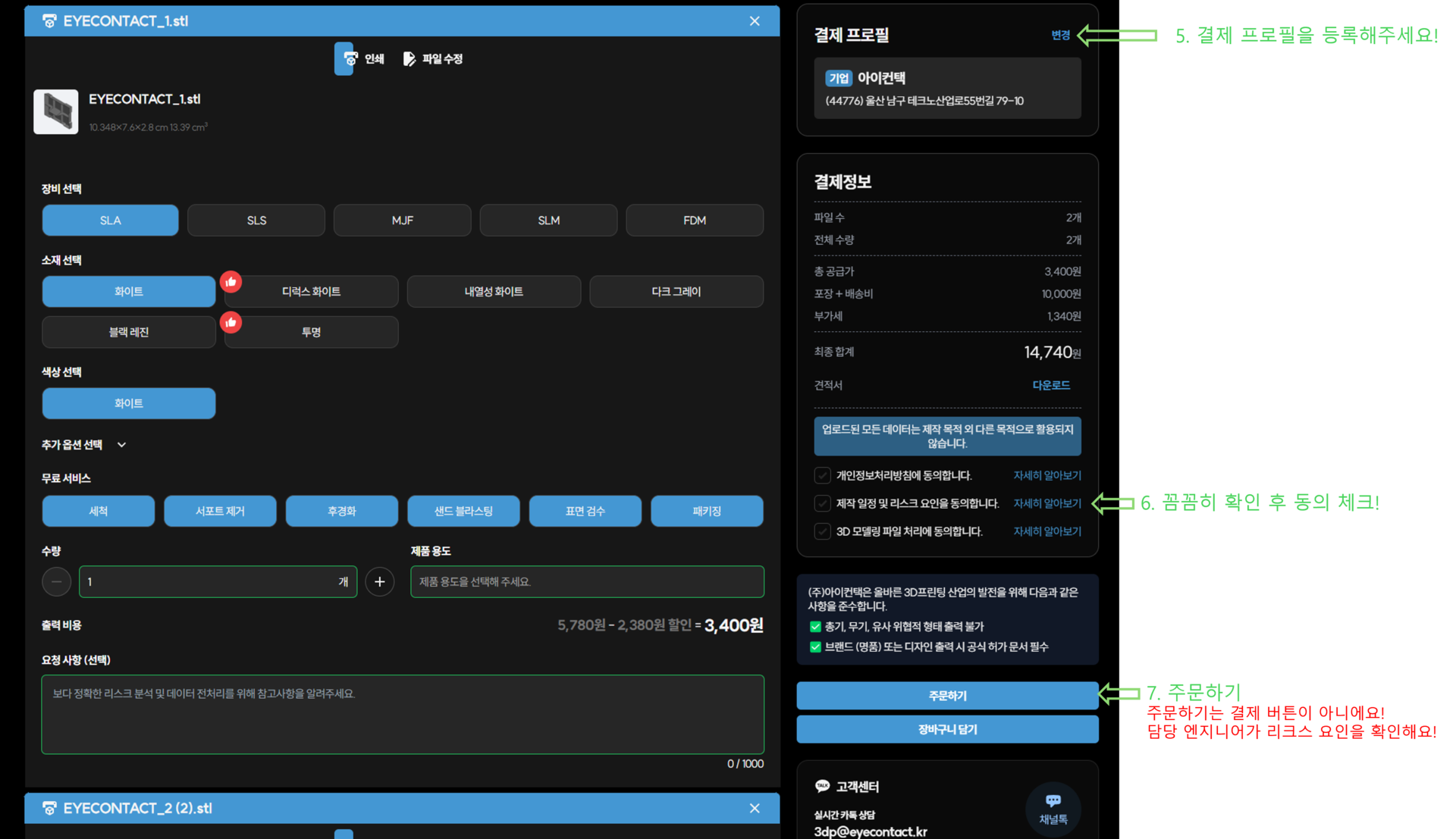The height and width of the screenshot is (839, 1456).
Task: Click the 요청 사항 text area
Action: [x=403, y=715]
